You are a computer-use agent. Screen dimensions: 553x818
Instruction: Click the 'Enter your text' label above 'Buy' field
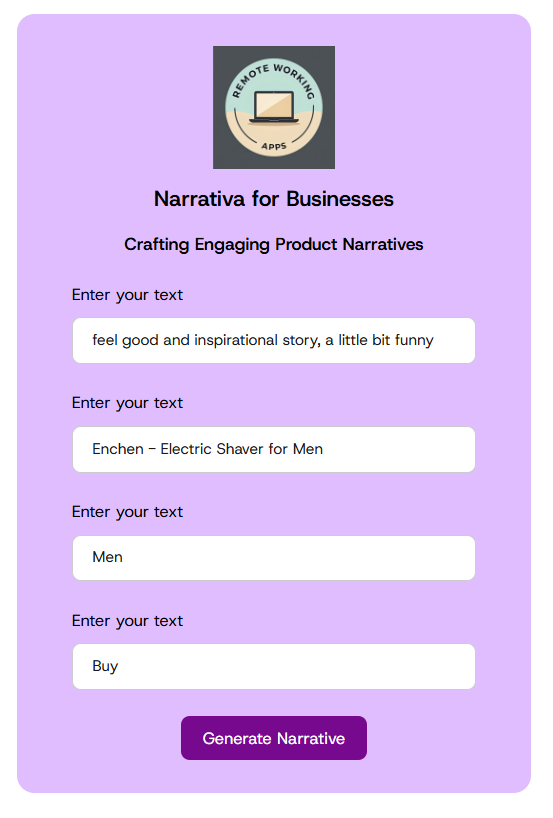coord(127,621)
